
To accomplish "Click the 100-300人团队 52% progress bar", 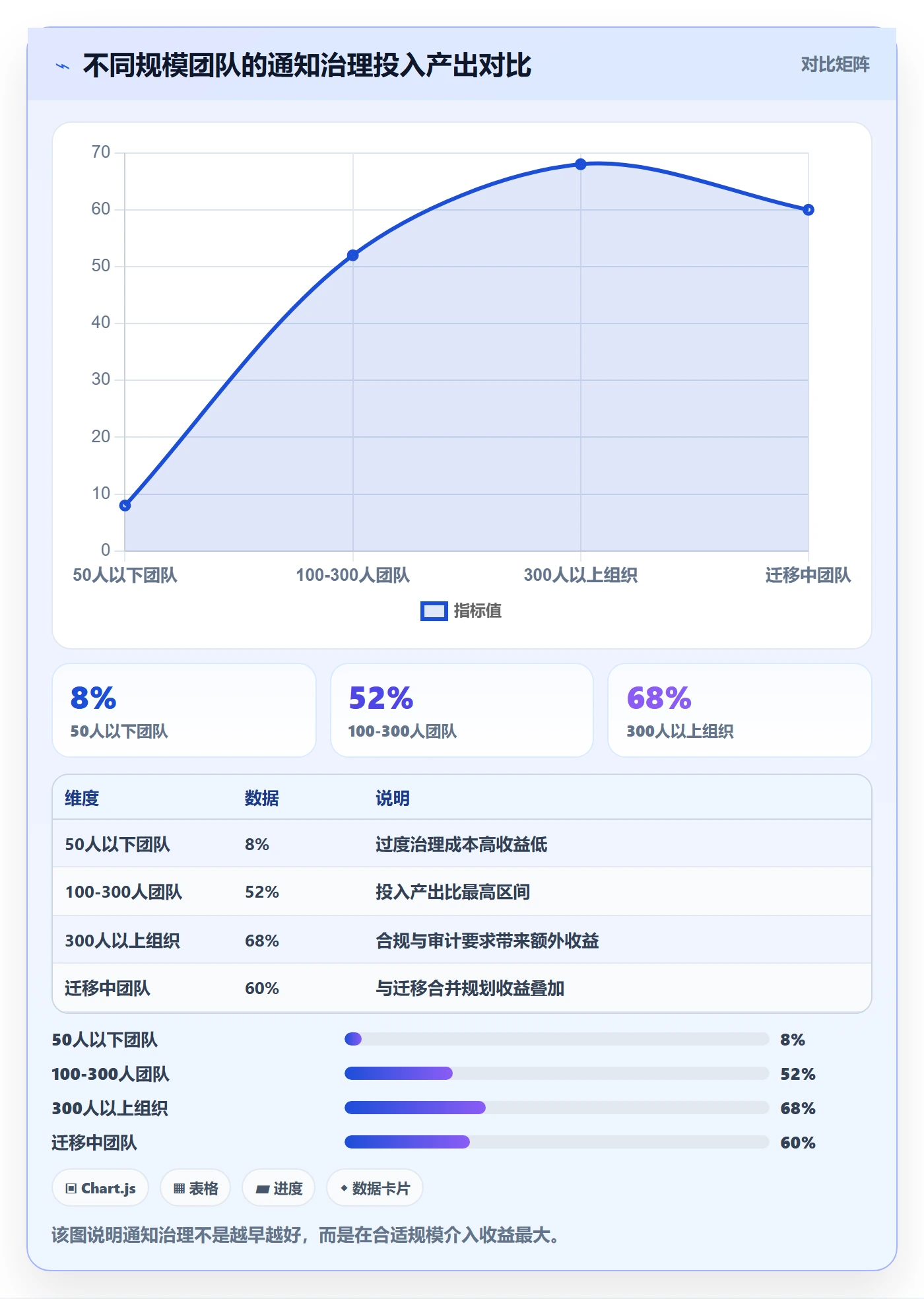I will tap(556, 1074).
